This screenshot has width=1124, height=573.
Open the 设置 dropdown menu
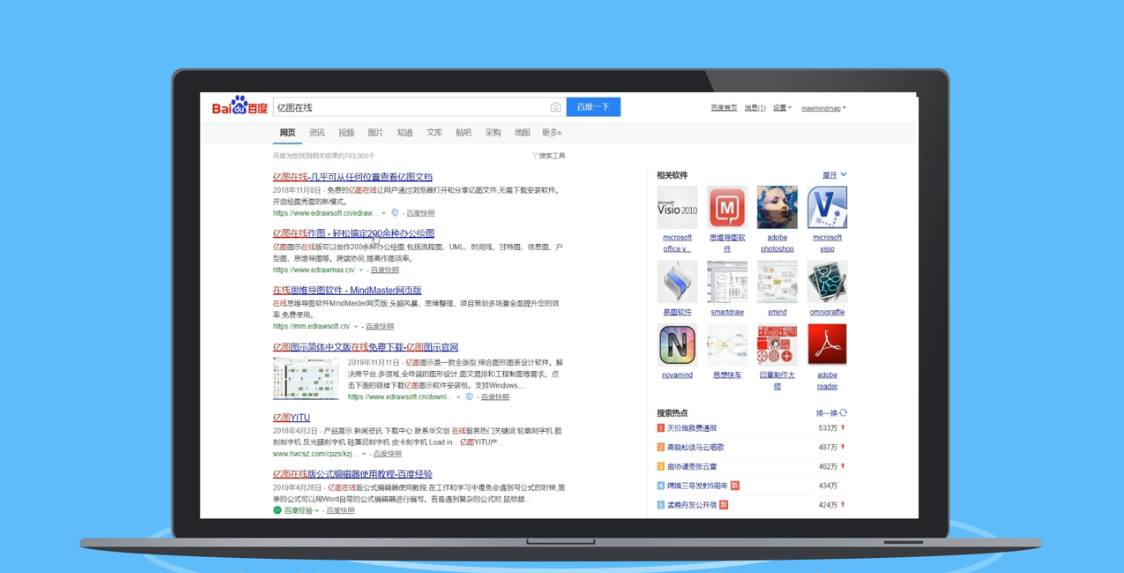pyautogui.click(x=782, y=108)
